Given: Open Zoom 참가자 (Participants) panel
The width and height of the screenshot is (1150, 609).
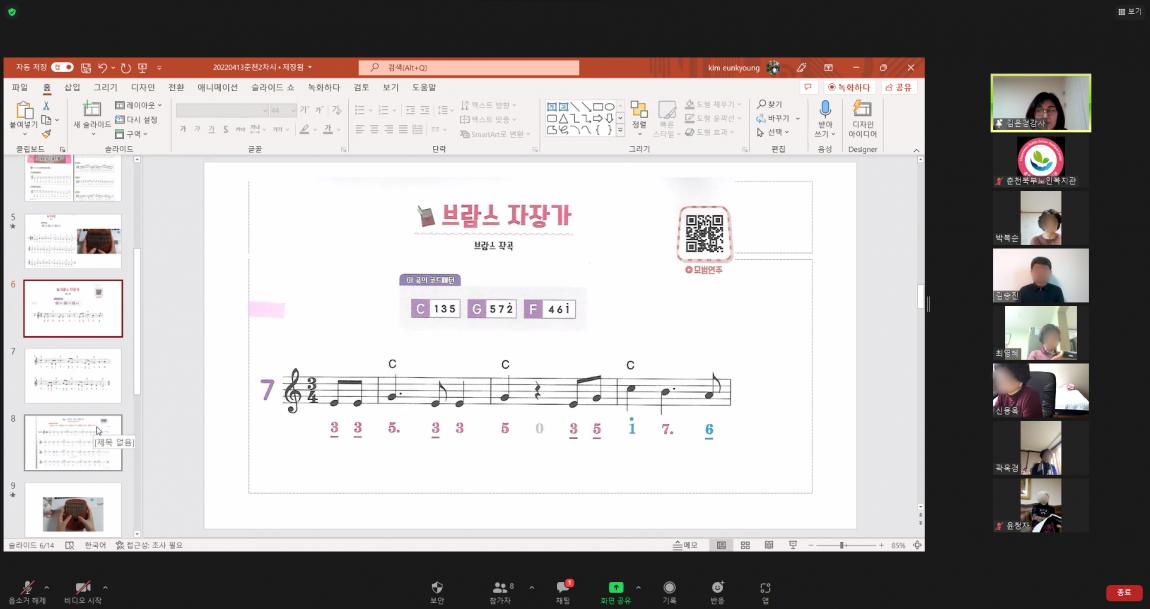Looking at the screenshot, I should tap(500, 591).
